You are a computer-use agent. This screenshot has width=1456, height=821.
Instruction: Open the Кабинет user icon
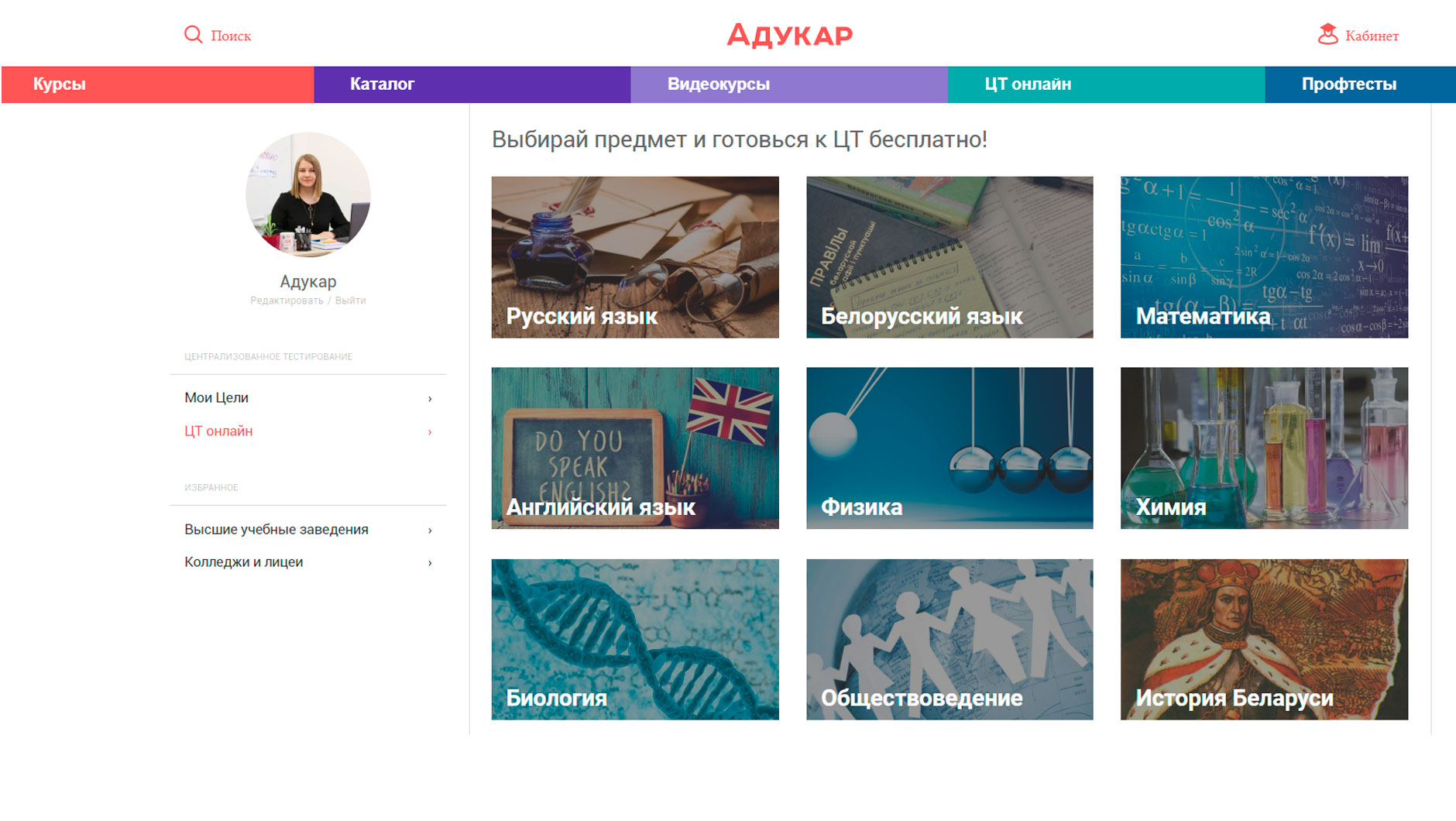point(1327,35)
